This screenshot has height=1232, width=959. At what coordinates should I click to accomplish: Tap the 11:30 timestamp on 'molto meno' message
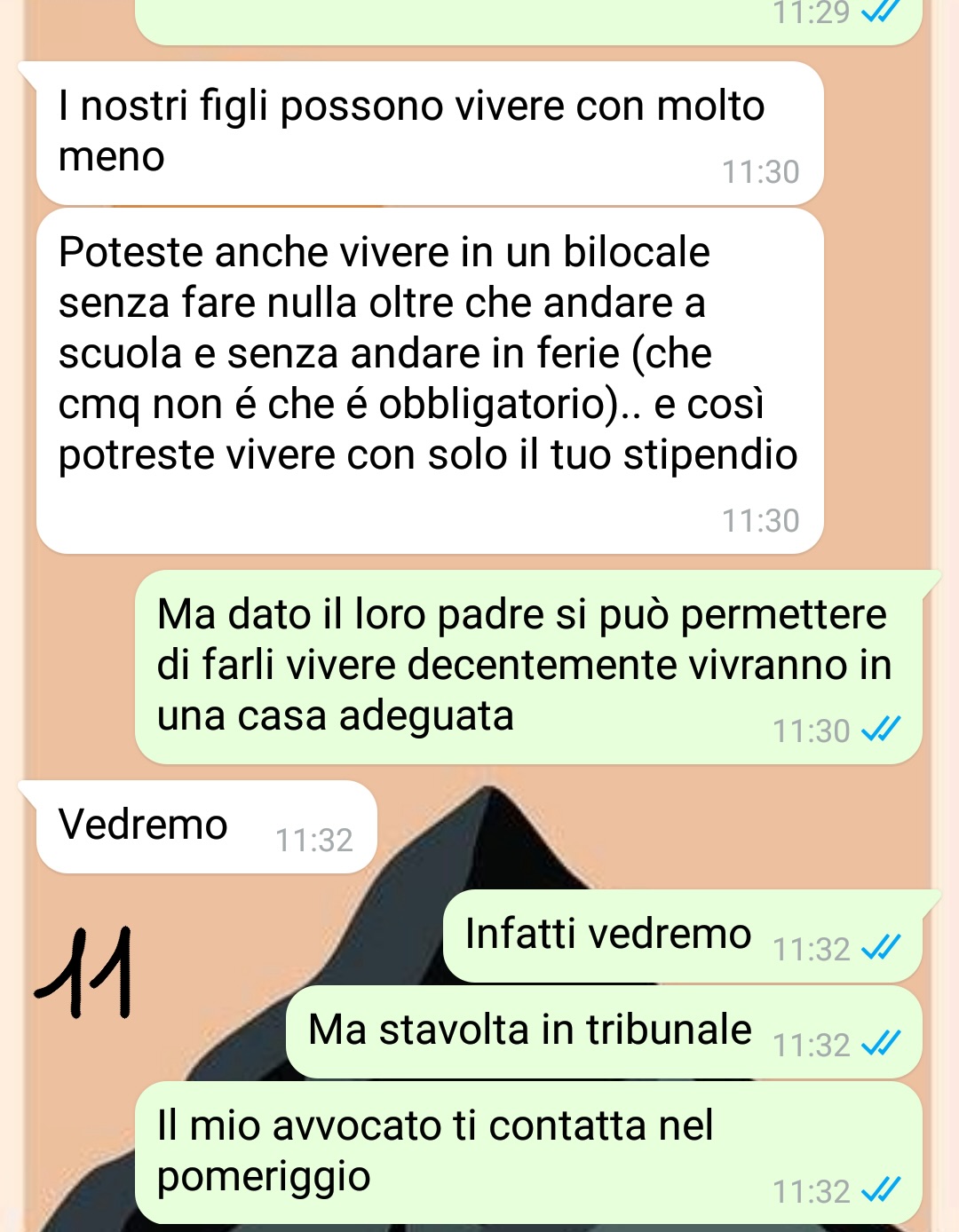[x=761, y=171]
